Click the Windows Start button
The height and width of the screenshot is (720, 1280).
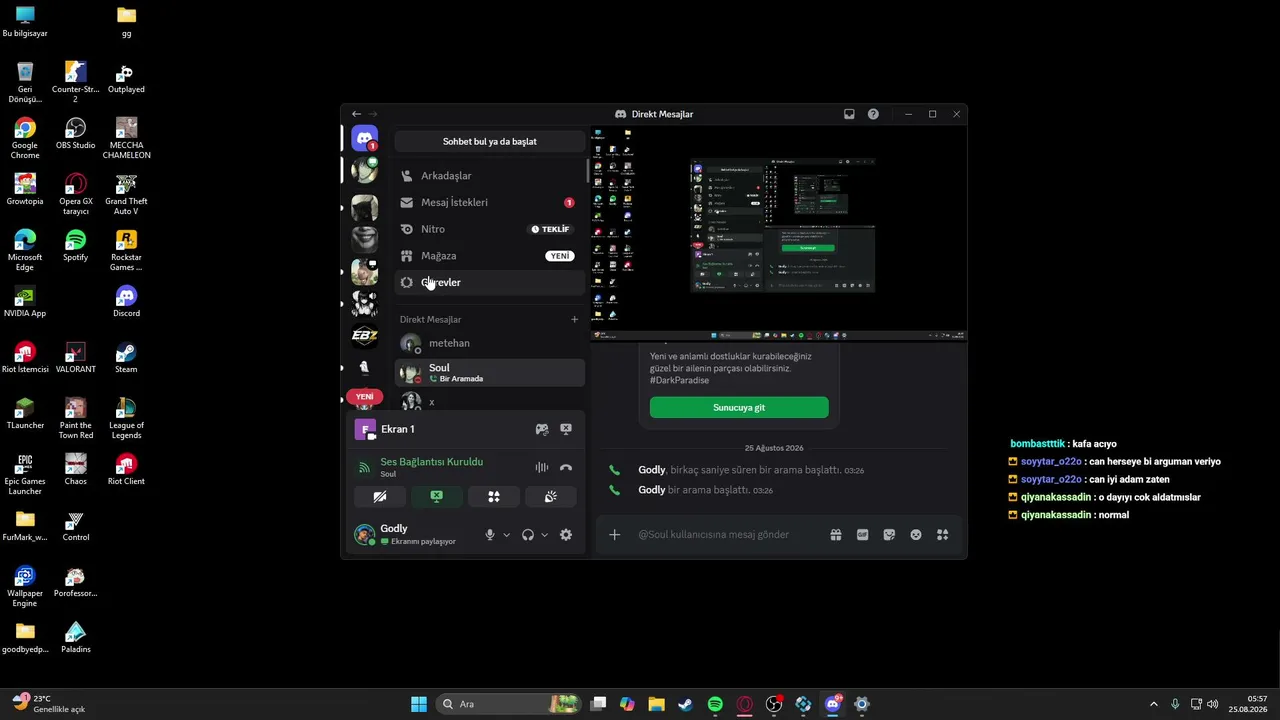coord(419,704)
